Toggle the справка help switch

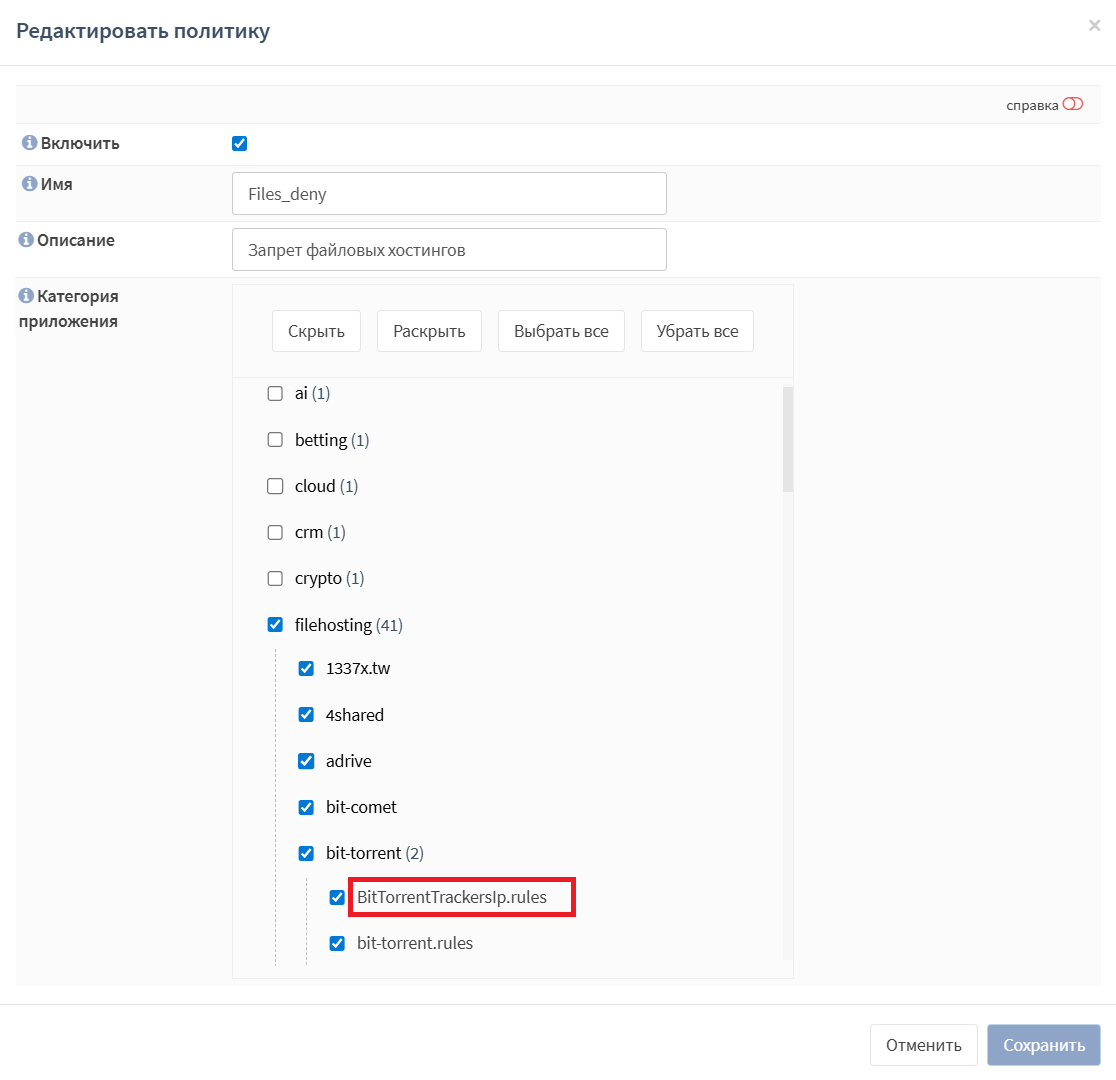[1072, 104]
